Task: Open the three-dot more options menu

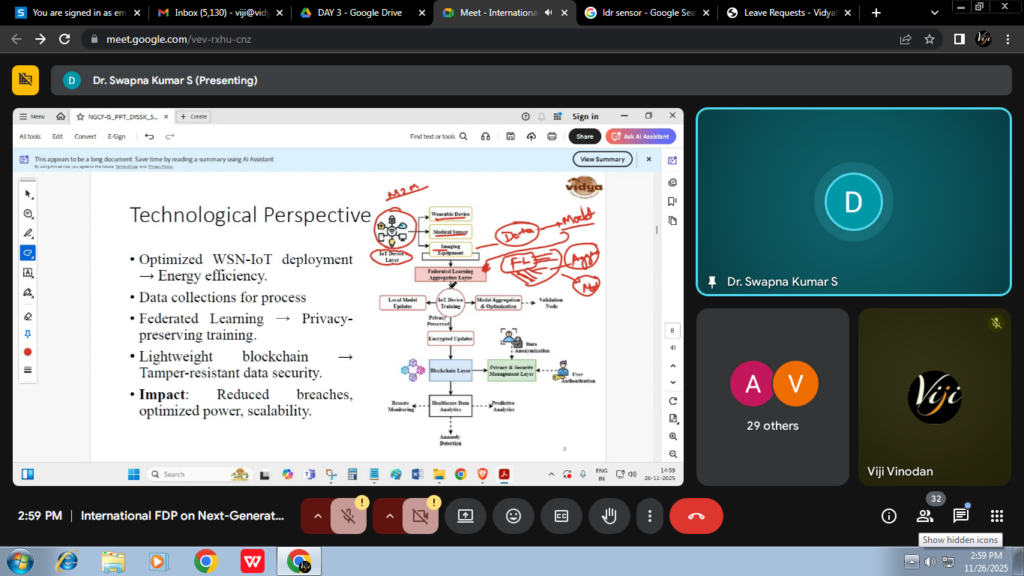Action: pos(650,516)
